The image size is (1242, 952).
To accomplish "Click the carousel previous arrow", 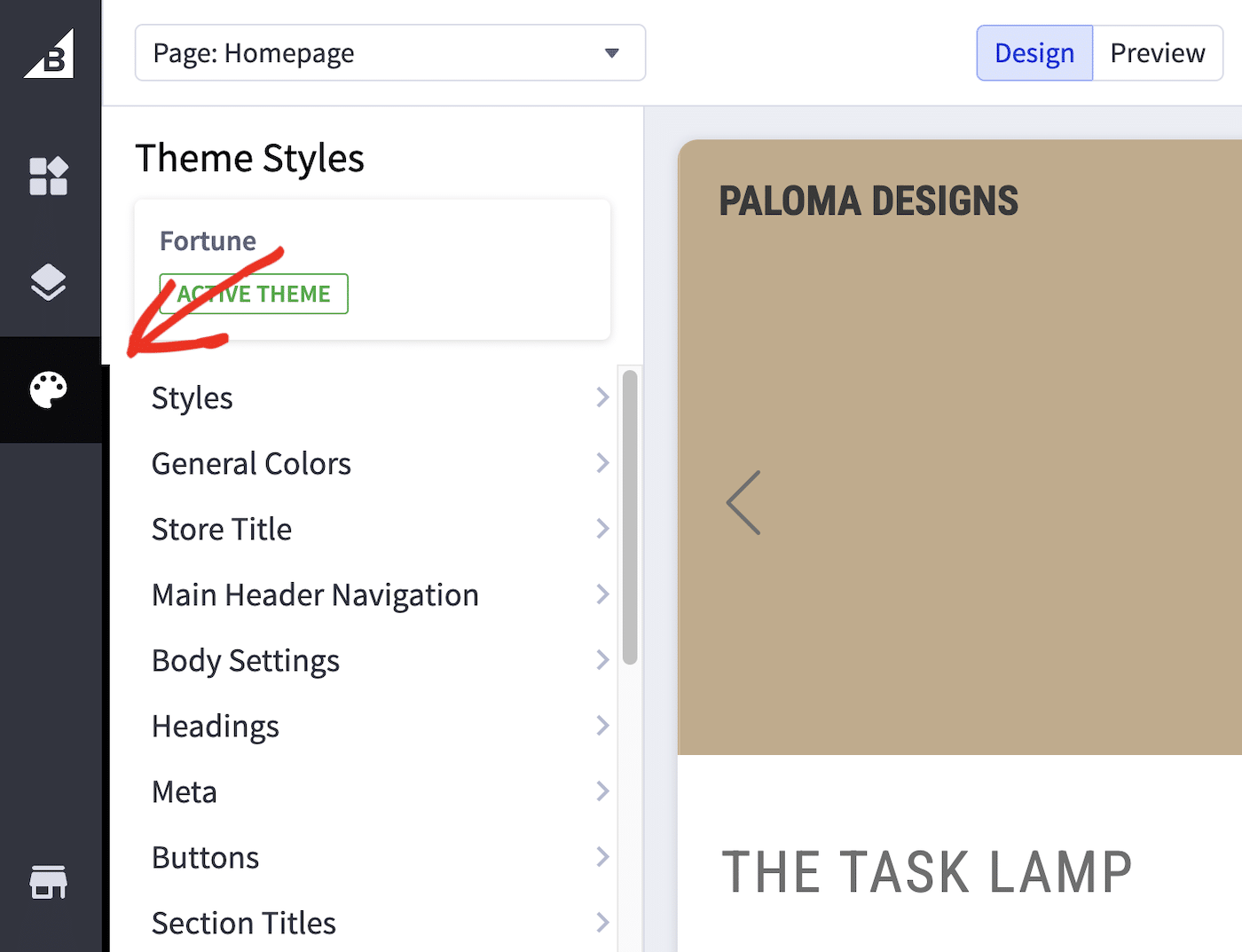I will pyautogui.click(x=743, y=502).
